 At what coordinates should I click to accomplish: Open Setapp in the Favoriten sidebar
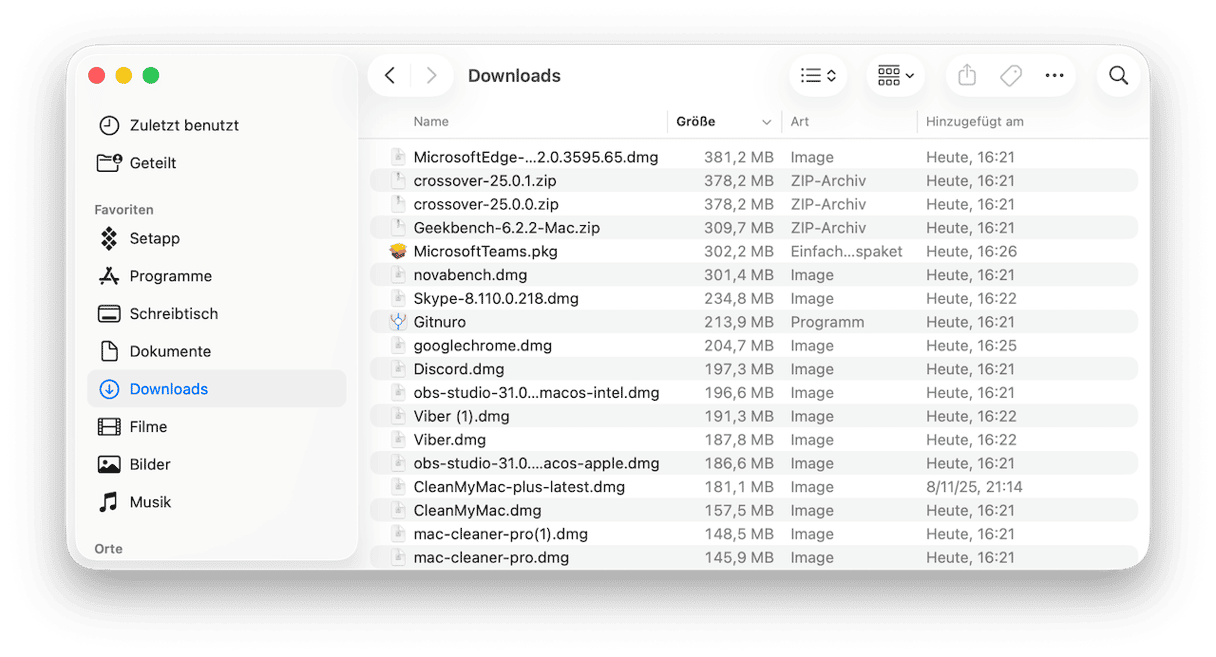tap(154, 239)
